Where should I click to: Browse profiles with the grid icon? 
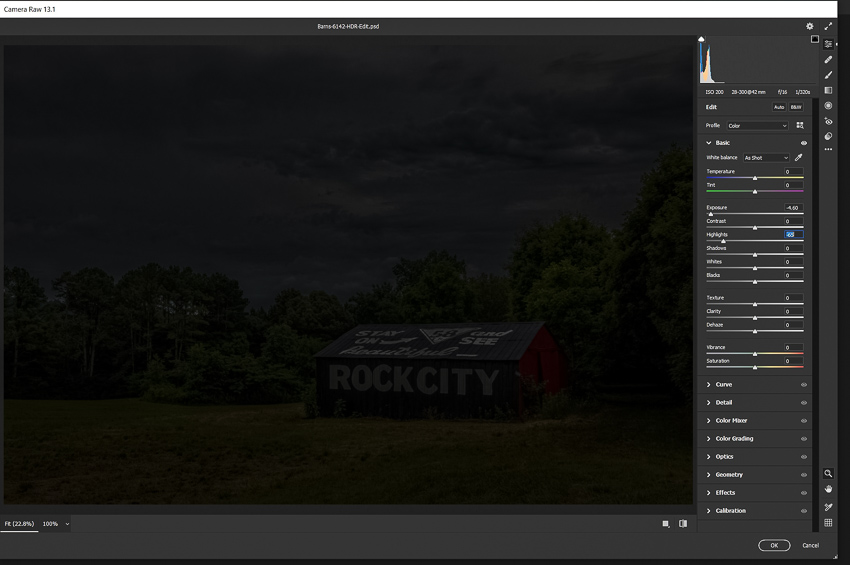pos(800,126)
